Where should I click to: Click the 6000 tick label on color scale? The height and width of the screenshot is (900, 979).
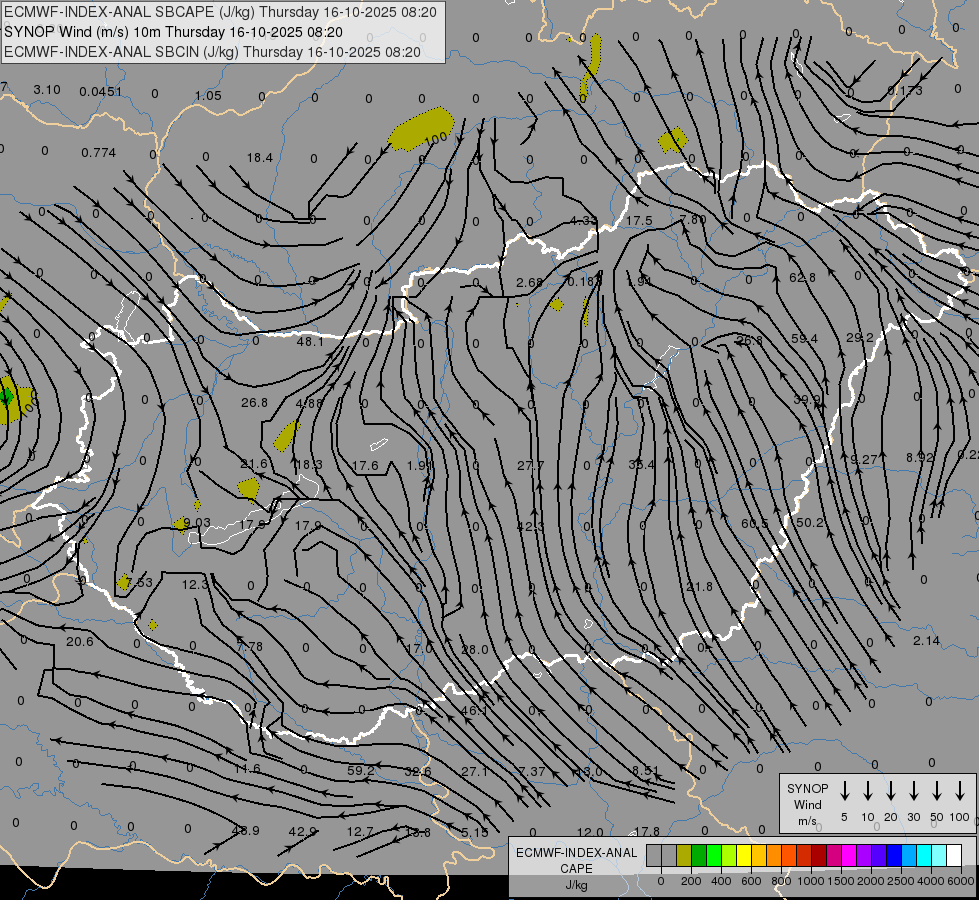tap(961, 881)
